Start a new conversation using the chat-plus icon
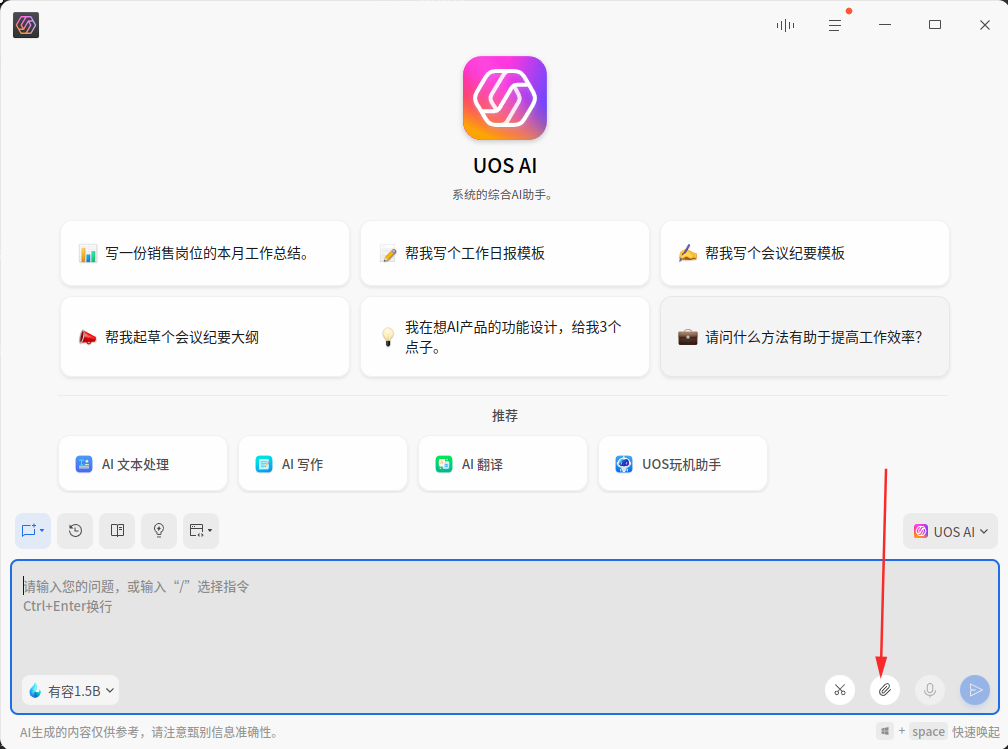This screenshot has width=1008, height=749. pyautogui.click(x=33, y=530)
